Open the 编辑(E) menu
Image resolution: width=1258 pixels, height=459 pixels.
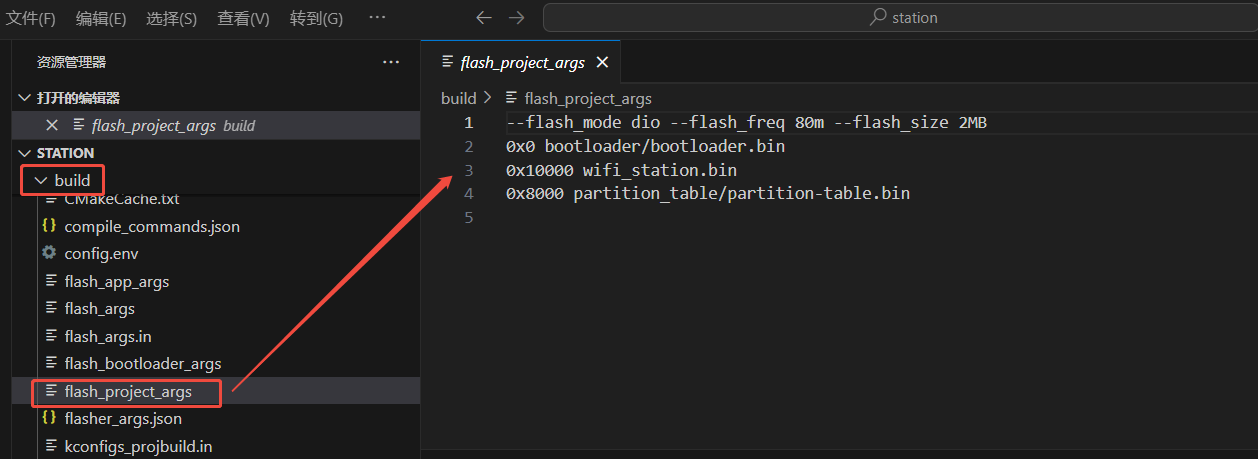pyautogui.click(x=101, y=18)
